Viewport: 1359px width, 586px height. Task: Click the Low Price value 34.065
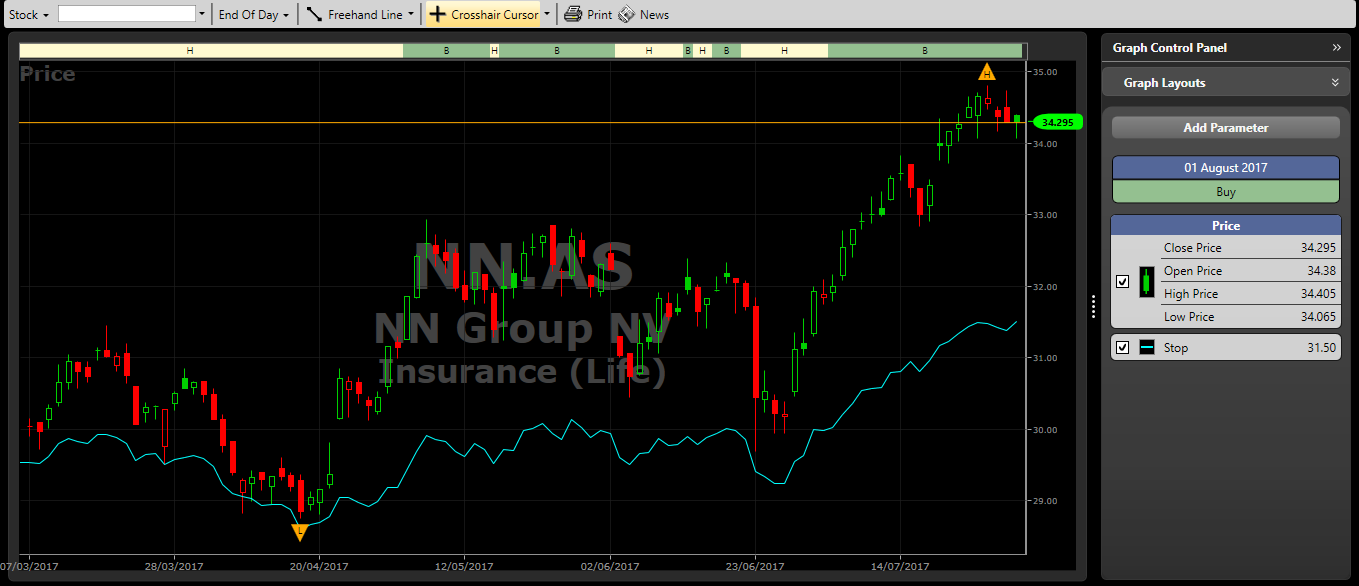(x=1318, y=317)
